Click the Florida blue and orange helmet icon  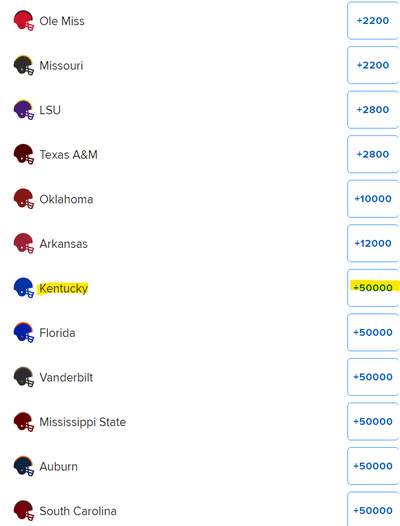23,333
